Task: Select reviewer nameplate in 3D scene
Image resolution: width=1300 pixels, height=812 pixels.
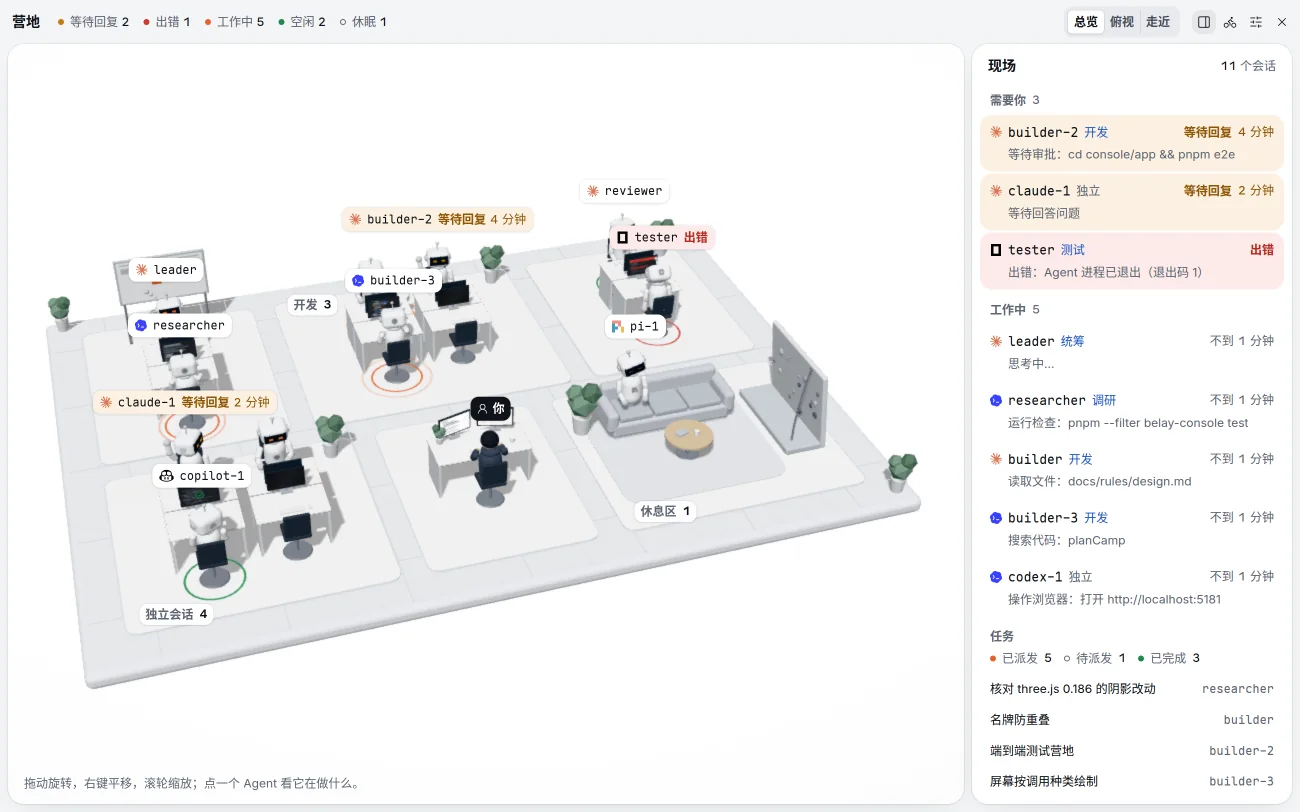Action: 624,191
